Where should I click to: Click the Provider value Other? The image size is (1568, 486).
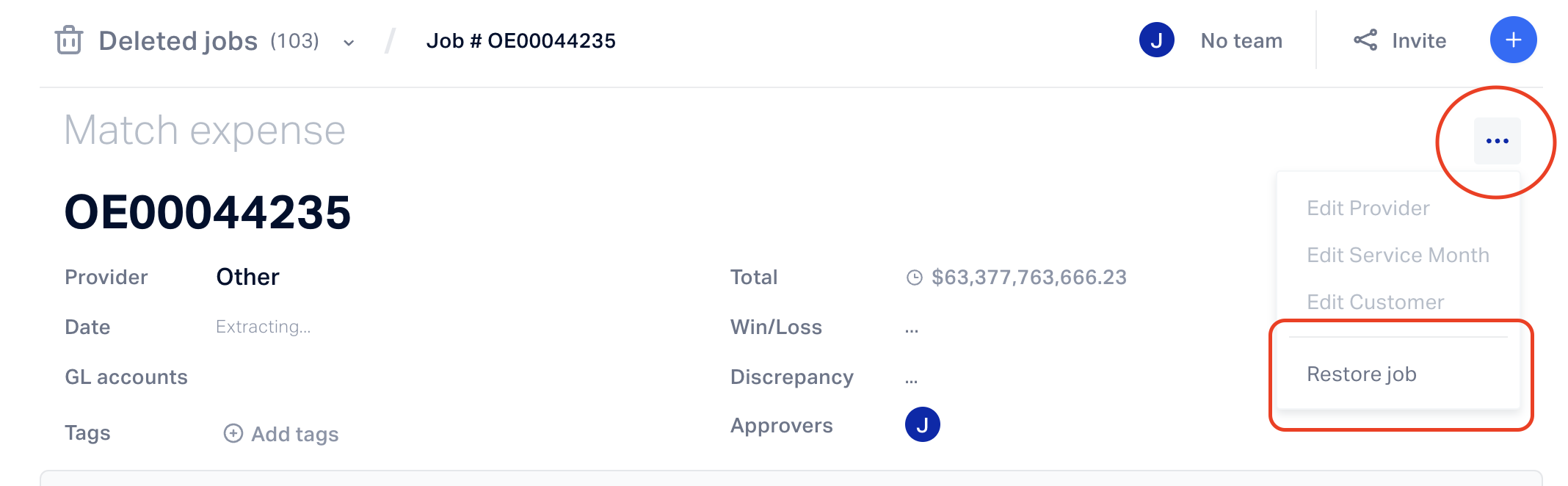pyautogui.click(x=247, y=277)
